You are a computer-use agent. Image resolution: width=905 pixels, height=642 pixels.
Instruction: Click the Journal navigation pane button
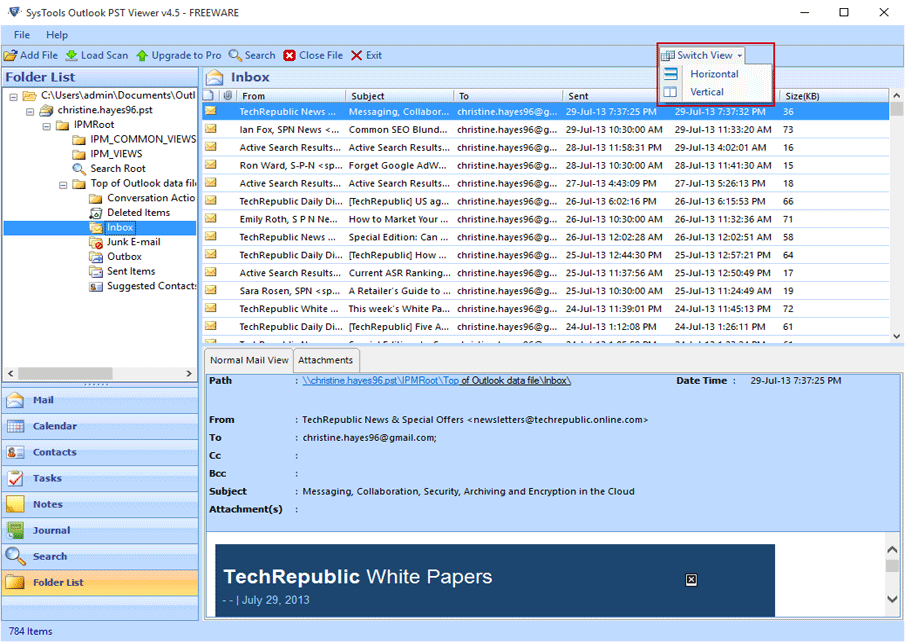click(100, 530)
